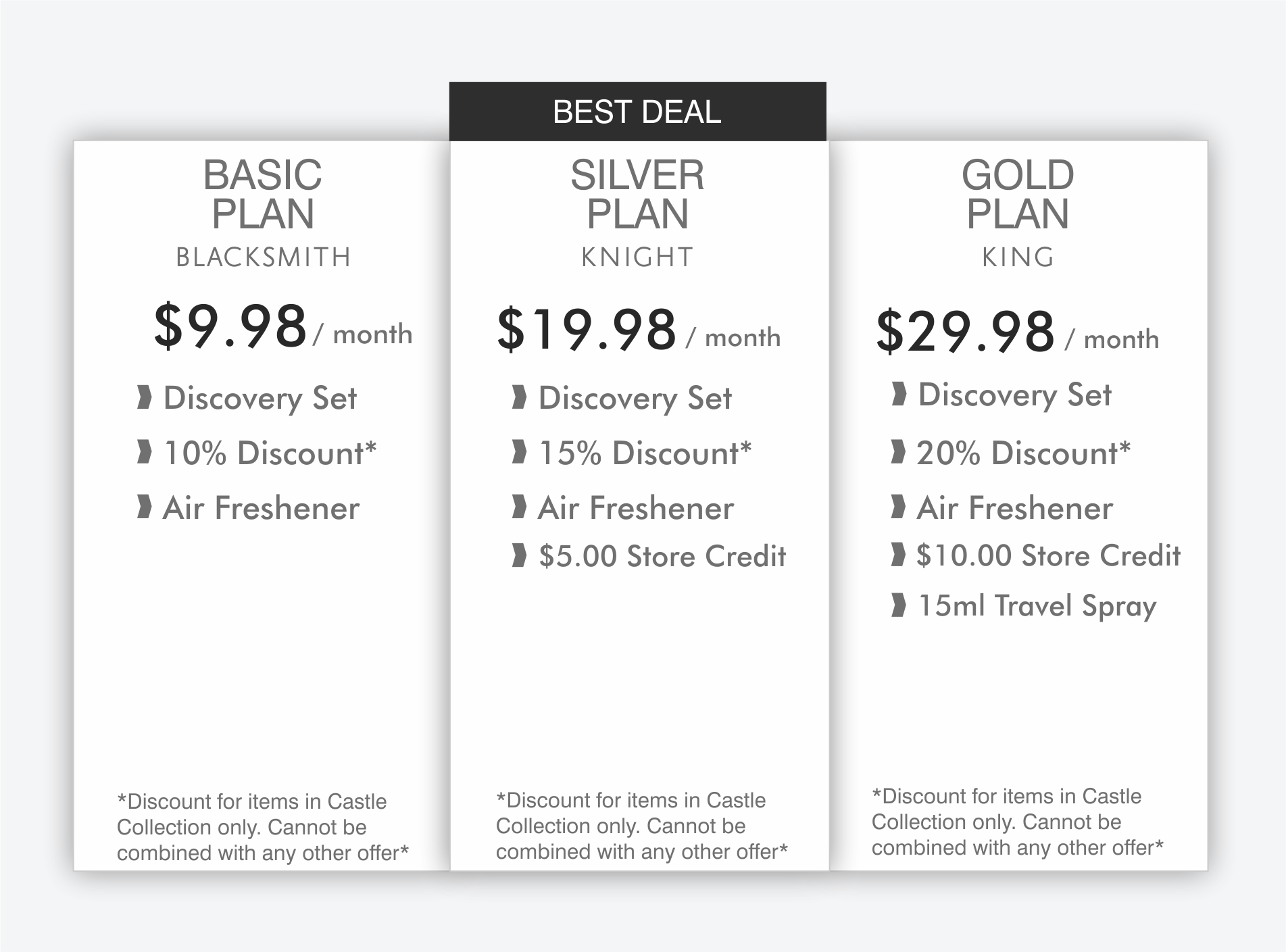The width and height of the screenshot is (1286, 952).
Task: Click the arrow bullet beside $10.00 Store Credit
Action: click(x=898, y=555)
